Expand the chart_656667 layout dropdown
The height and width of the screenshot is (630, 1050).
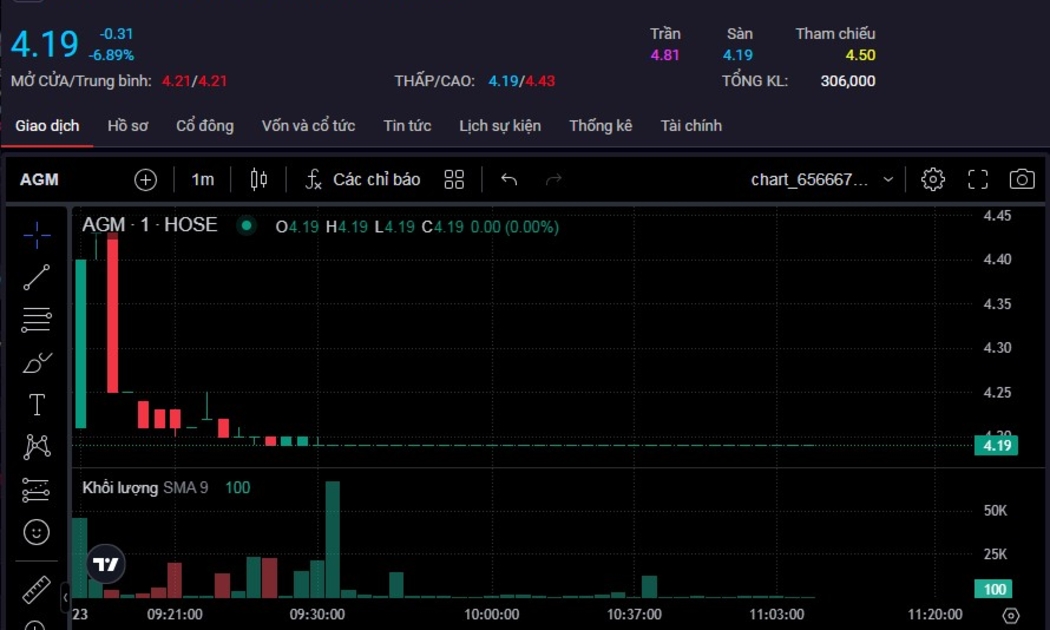pos(888,180)
